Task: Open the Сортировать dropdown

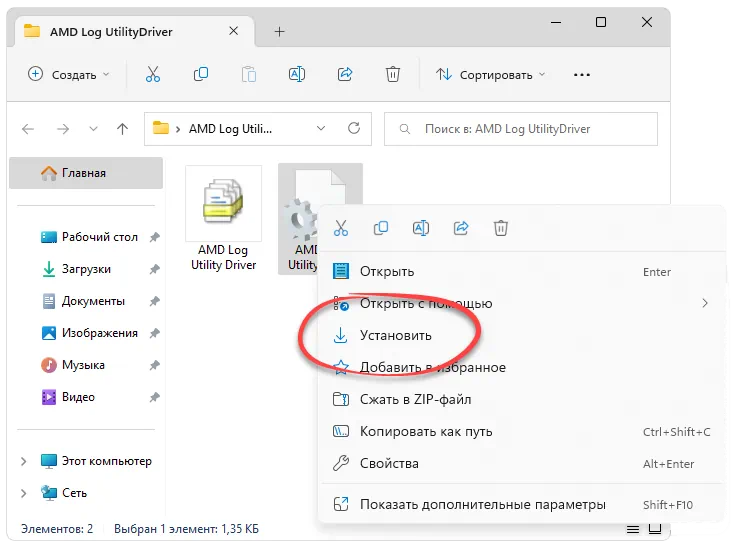Action: point(491,75)
